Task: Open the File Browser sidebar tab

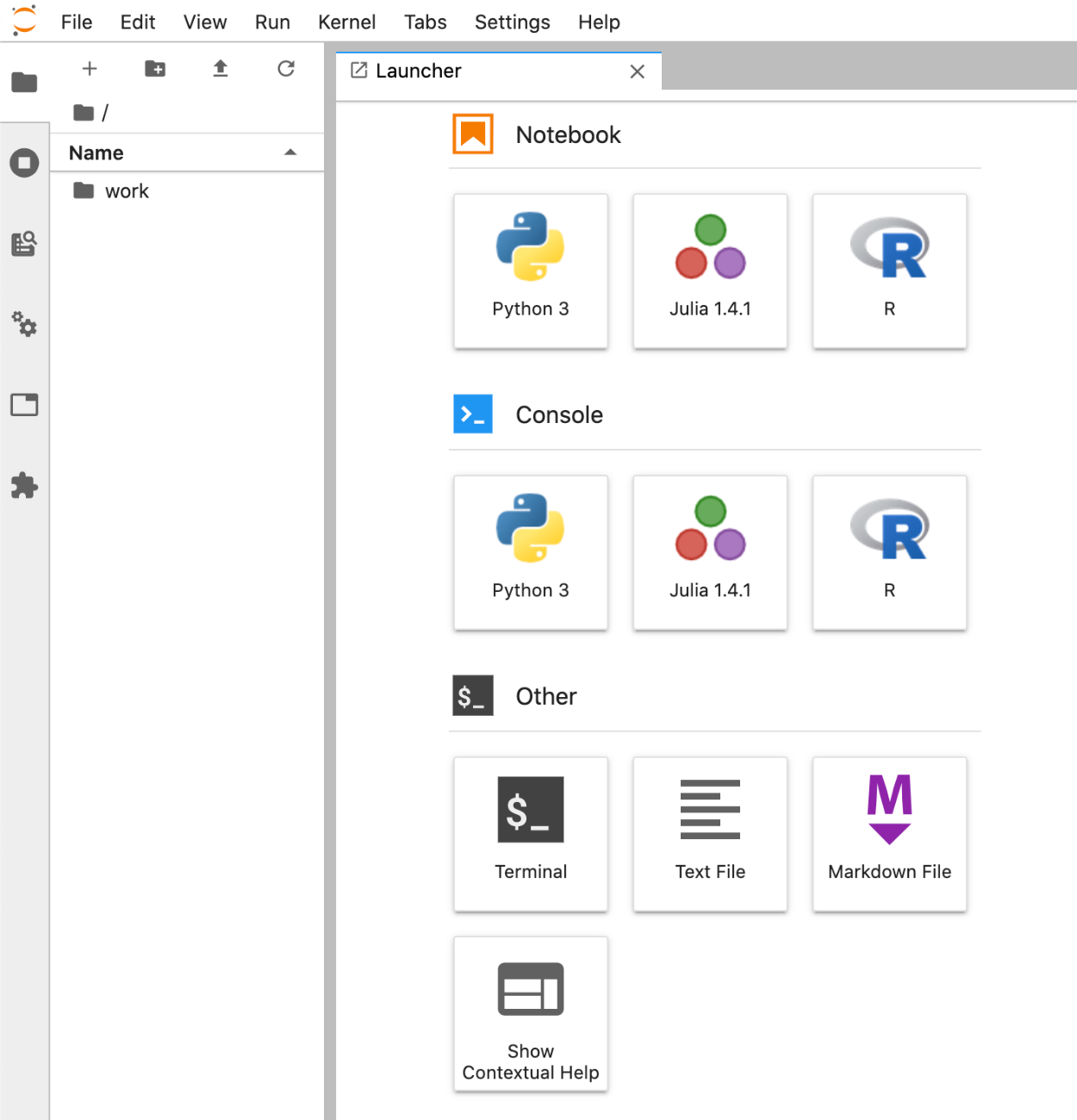Action: [x=24, y=83]
